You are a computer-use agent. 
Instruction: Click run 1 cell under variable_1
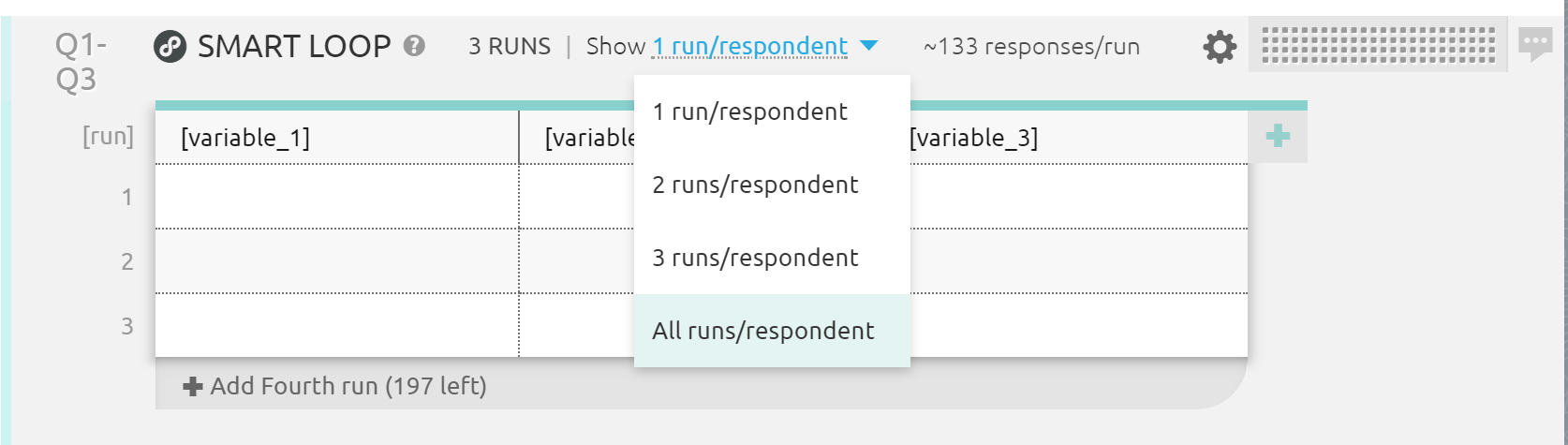(x=336, y=197)
